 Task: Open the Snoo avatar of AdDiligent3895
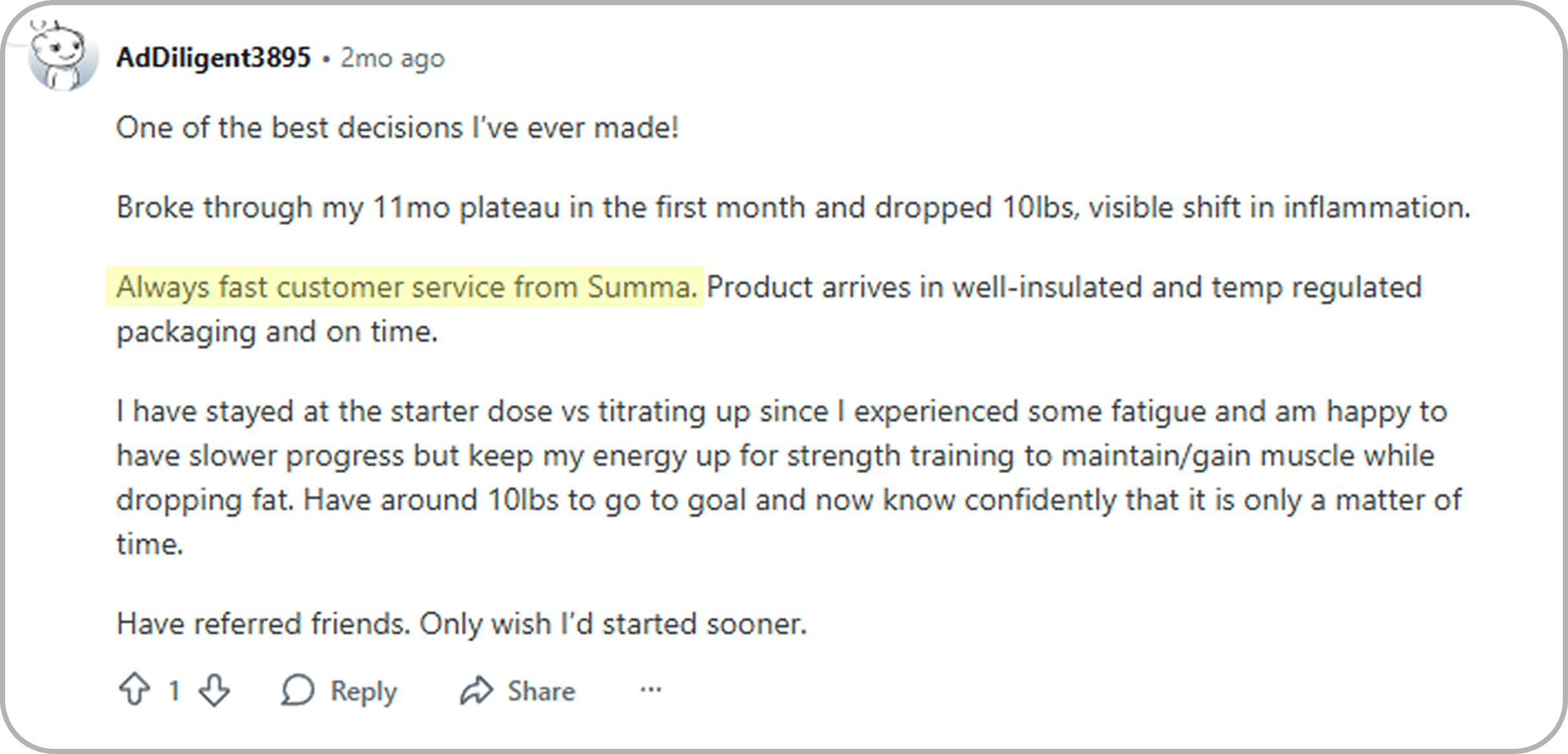[58, 57]
